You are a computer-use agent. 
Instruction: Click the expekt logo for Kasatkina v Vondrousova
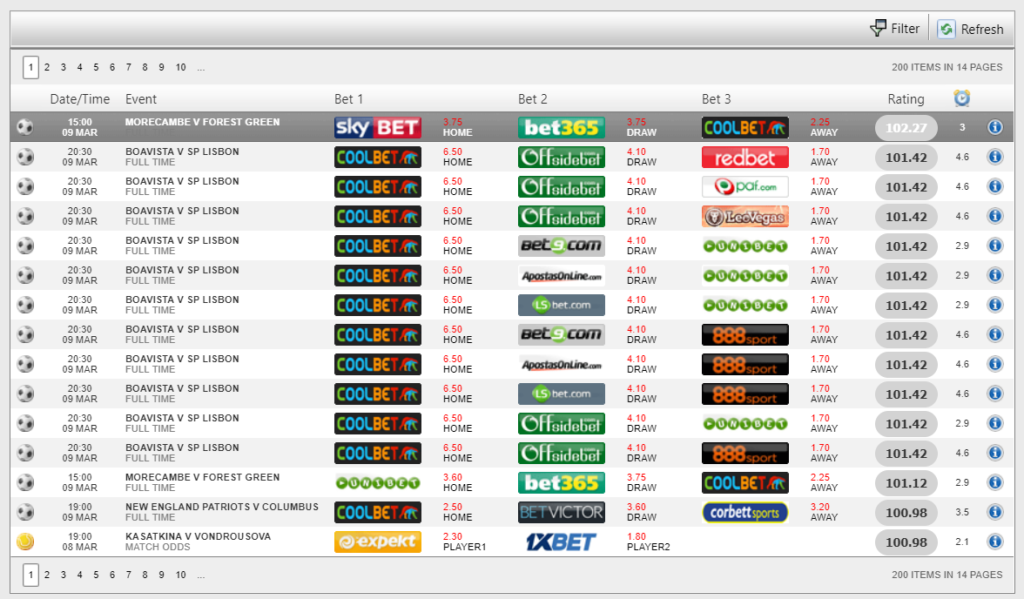(x=377, y=541)
